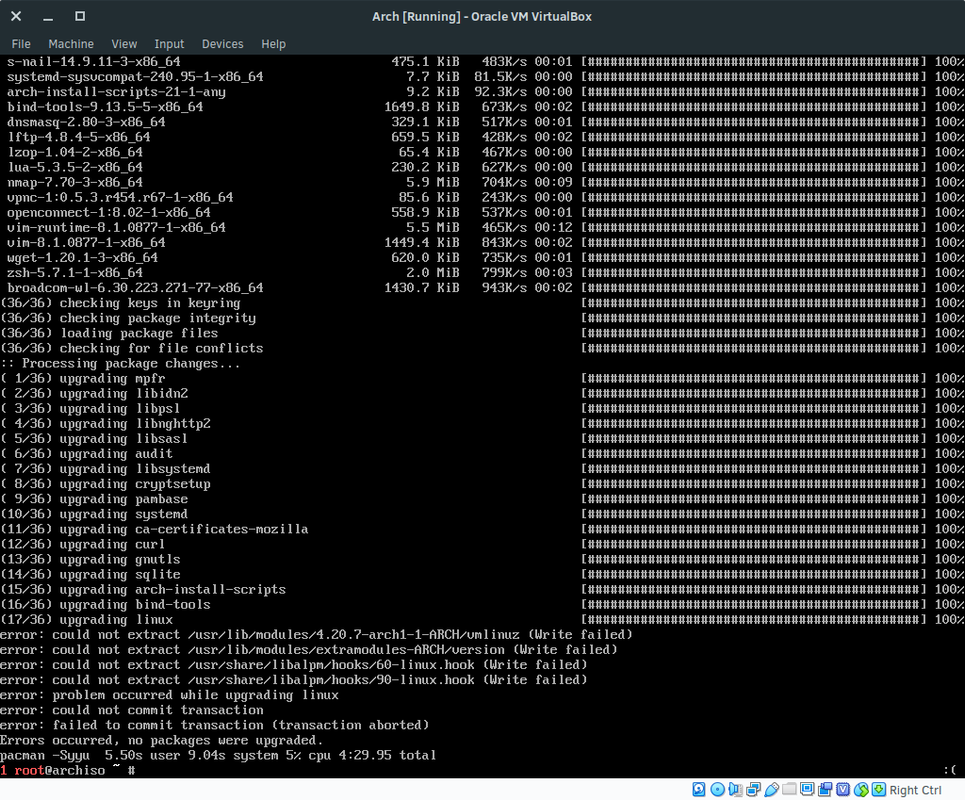Toggle the mouse integration status icon
Screen dimensions: 965x800
click(861, 790)
